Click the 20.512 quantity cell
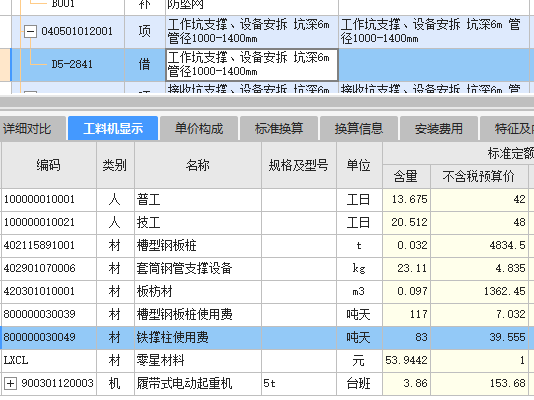The image size is (534, 400). click(406, 223)
